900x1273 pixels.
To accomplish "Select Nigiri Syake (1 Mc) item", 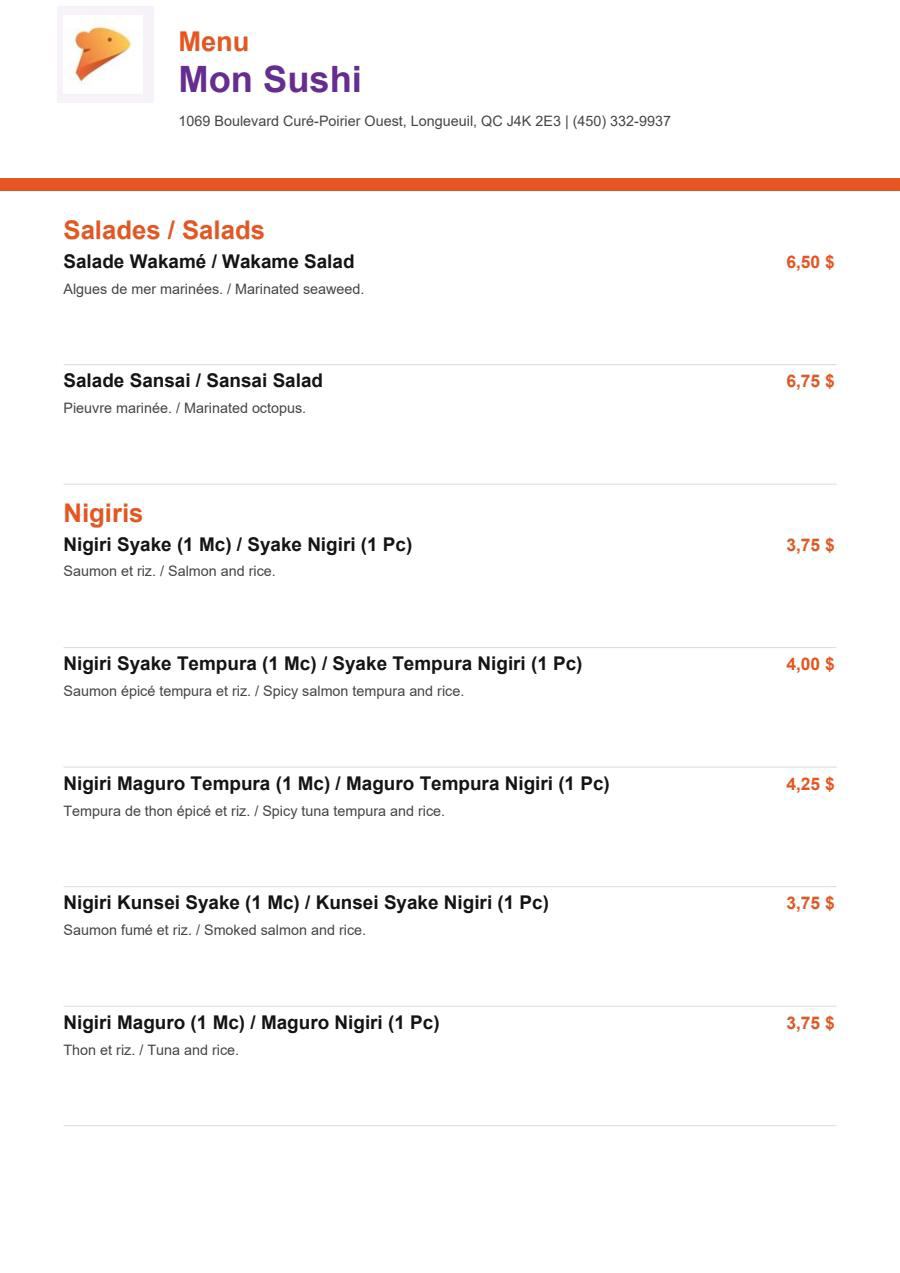I will pyautogui.click(x=238, y=545).
